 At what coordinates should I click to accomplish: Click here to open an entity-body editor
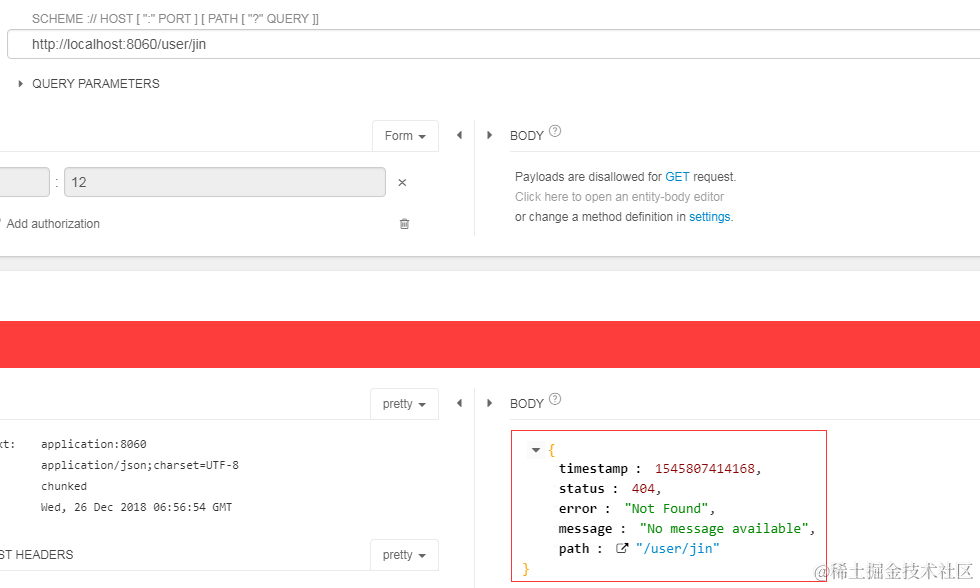click(619, 197)
